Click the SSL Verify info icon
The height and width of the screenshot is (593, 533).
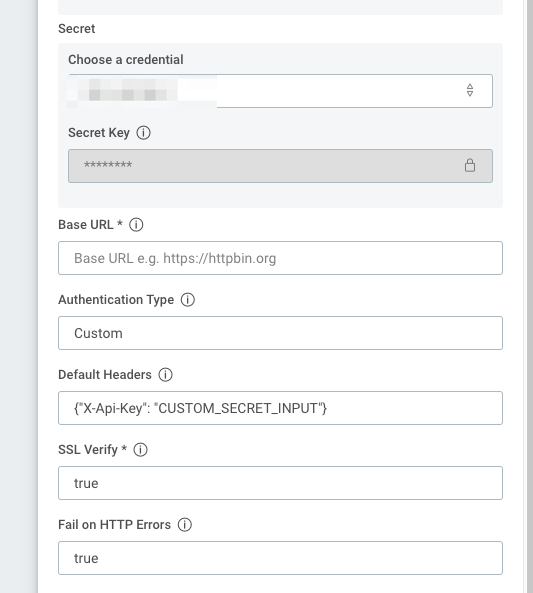click(140, 450)
